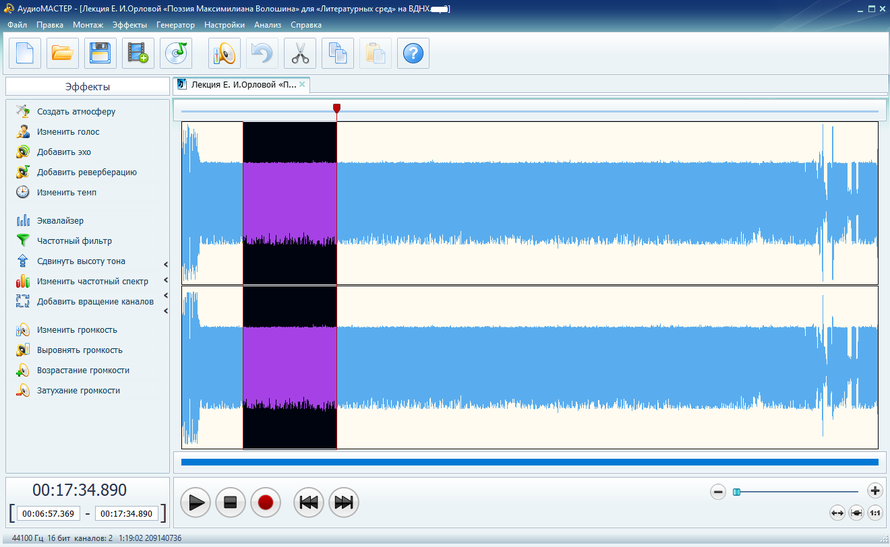890x547 pixels.
Task: Click the icon next to Выровнять громкость
Action: (23, 350)
